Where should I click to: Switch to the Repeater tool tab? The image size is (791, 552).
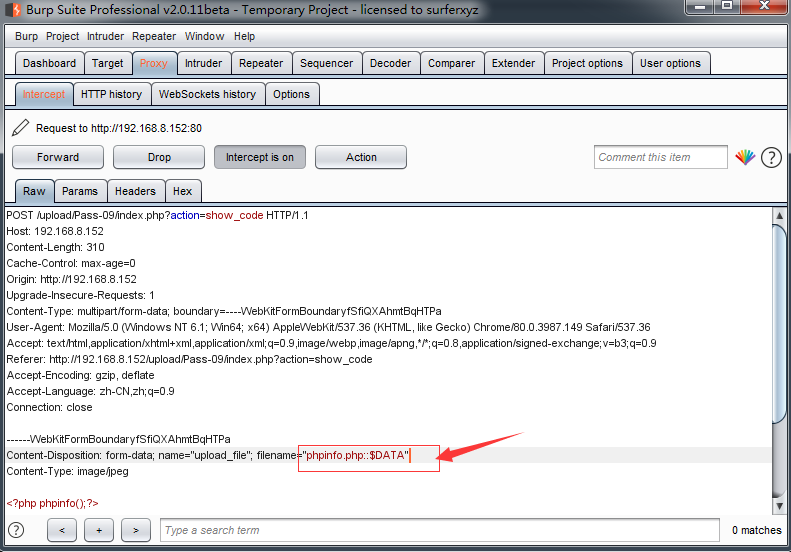point(261,64)
